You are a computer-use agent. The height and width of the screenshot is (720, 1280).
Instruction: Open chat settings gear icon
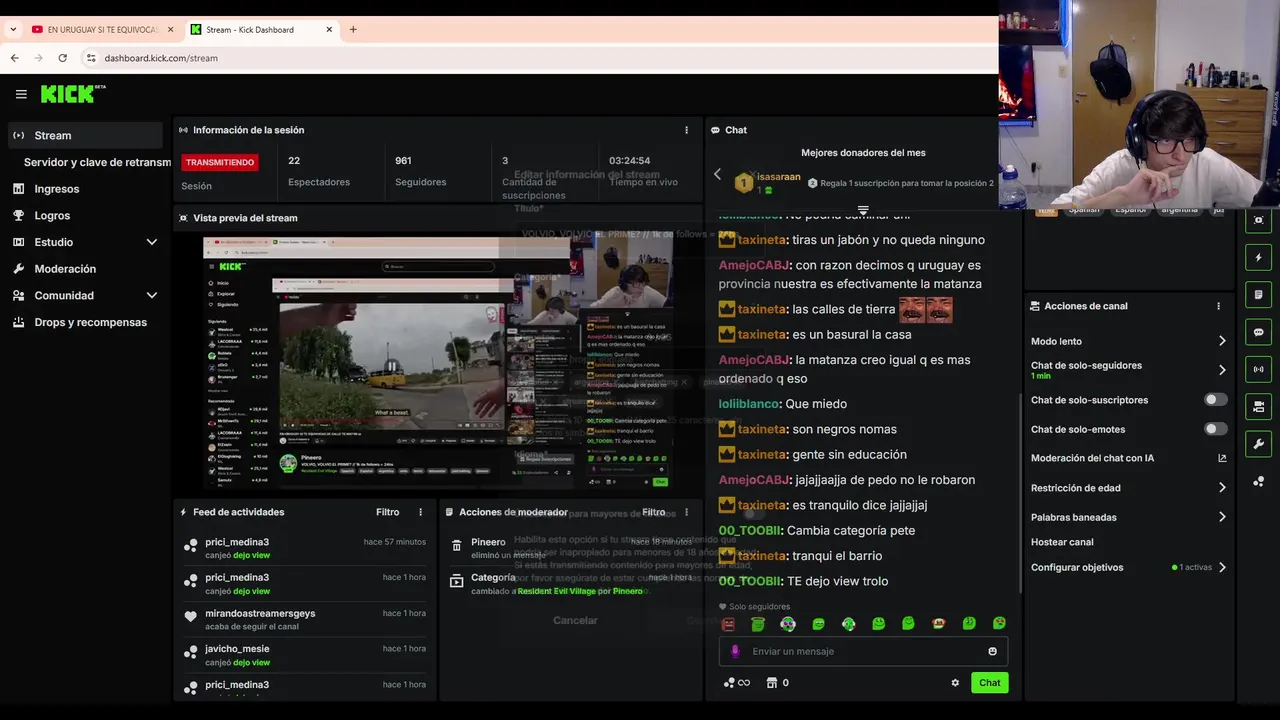(955, 683)
